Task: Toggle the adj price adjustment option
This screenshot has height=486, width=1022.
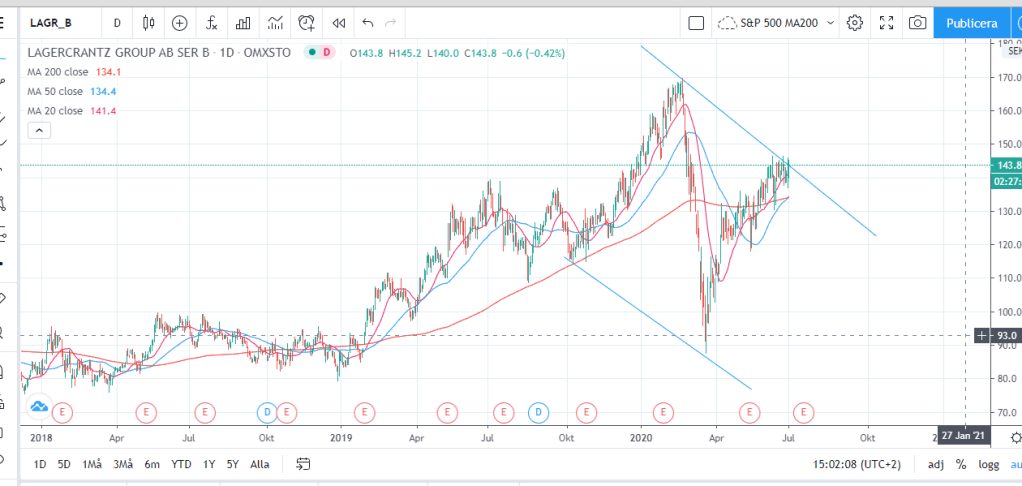Action: coord(935,464)
